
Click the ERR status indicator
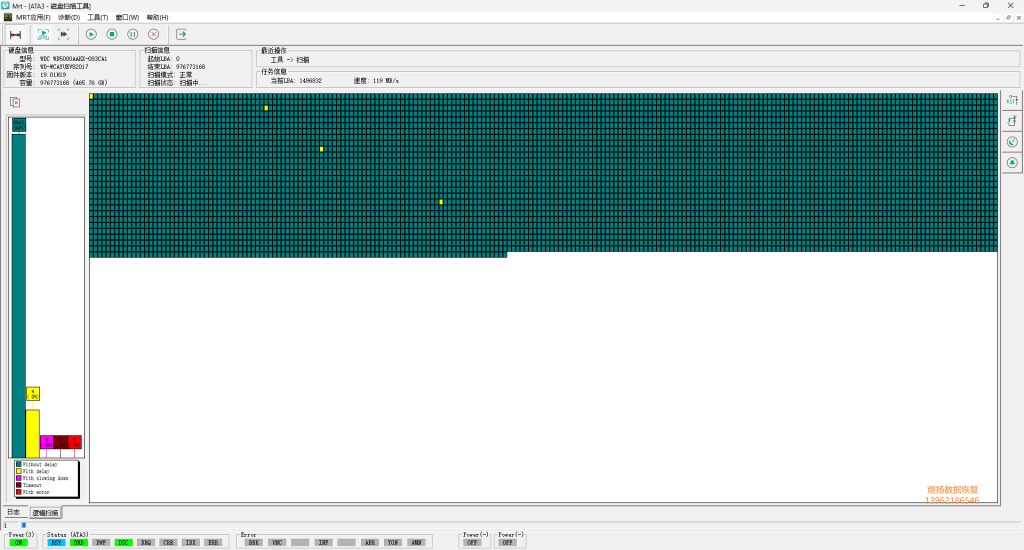(x=213, y=543)
